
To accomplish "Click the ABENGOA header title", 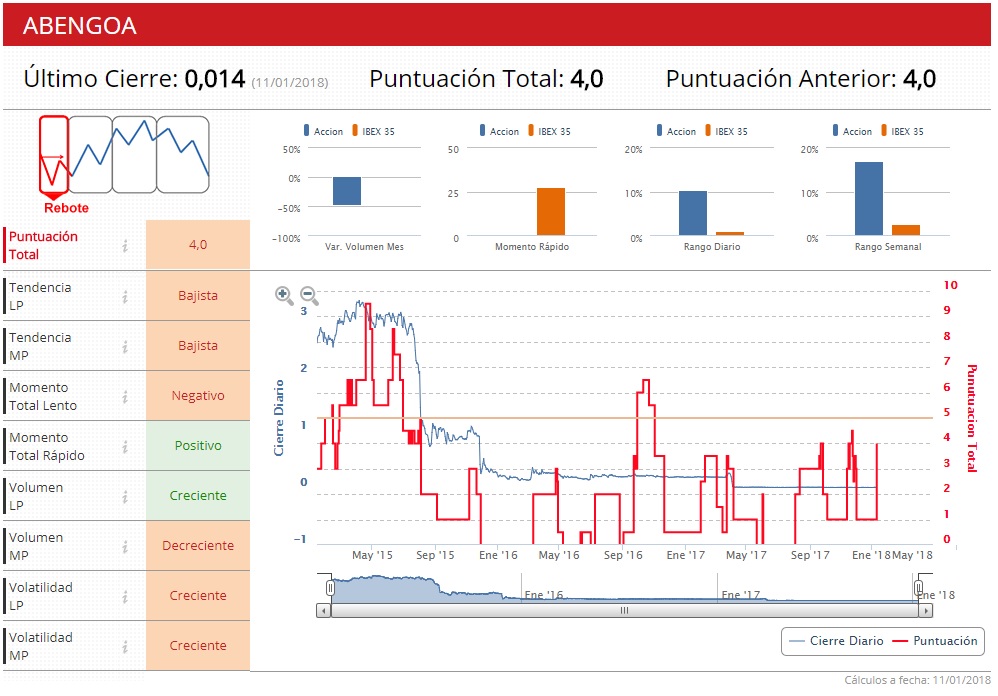I will coord(79,26).
